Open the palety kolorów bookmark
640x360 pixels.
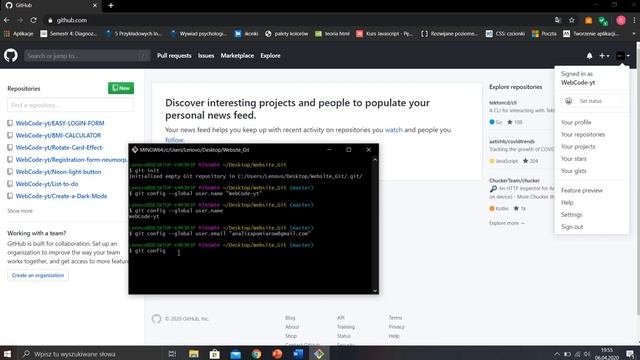click(x=286, y=34)
